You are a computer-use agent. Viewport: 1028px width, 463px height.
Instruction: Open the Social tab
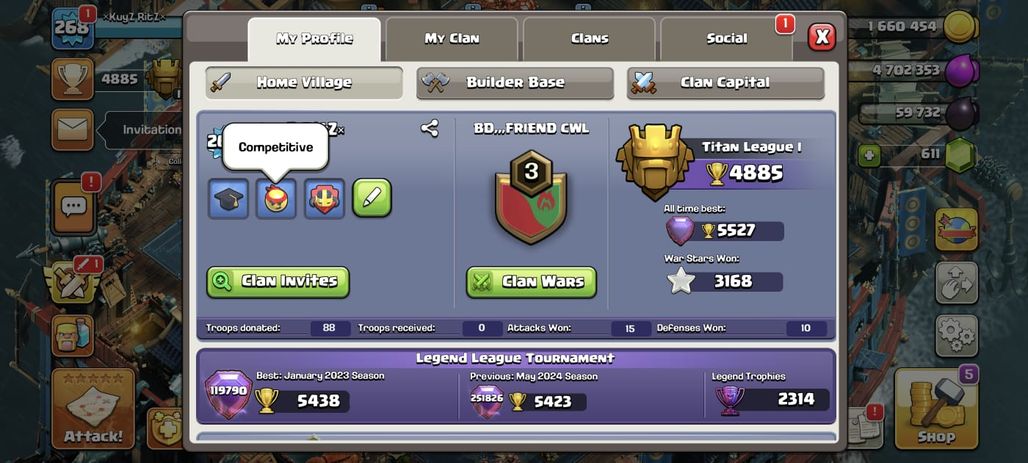pyautogui.click(x=726, y=39)
